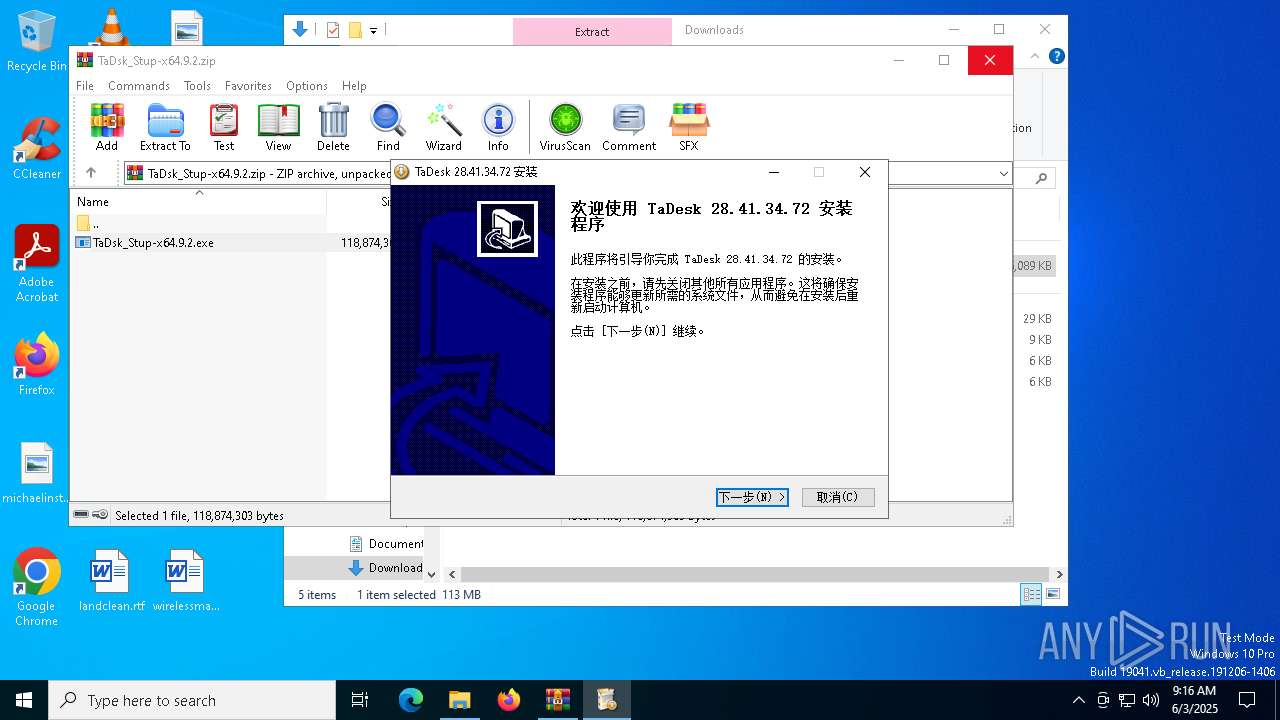Select Downloads in Explorer navigation pane
1280x720 pixels.
coord(386,567)
